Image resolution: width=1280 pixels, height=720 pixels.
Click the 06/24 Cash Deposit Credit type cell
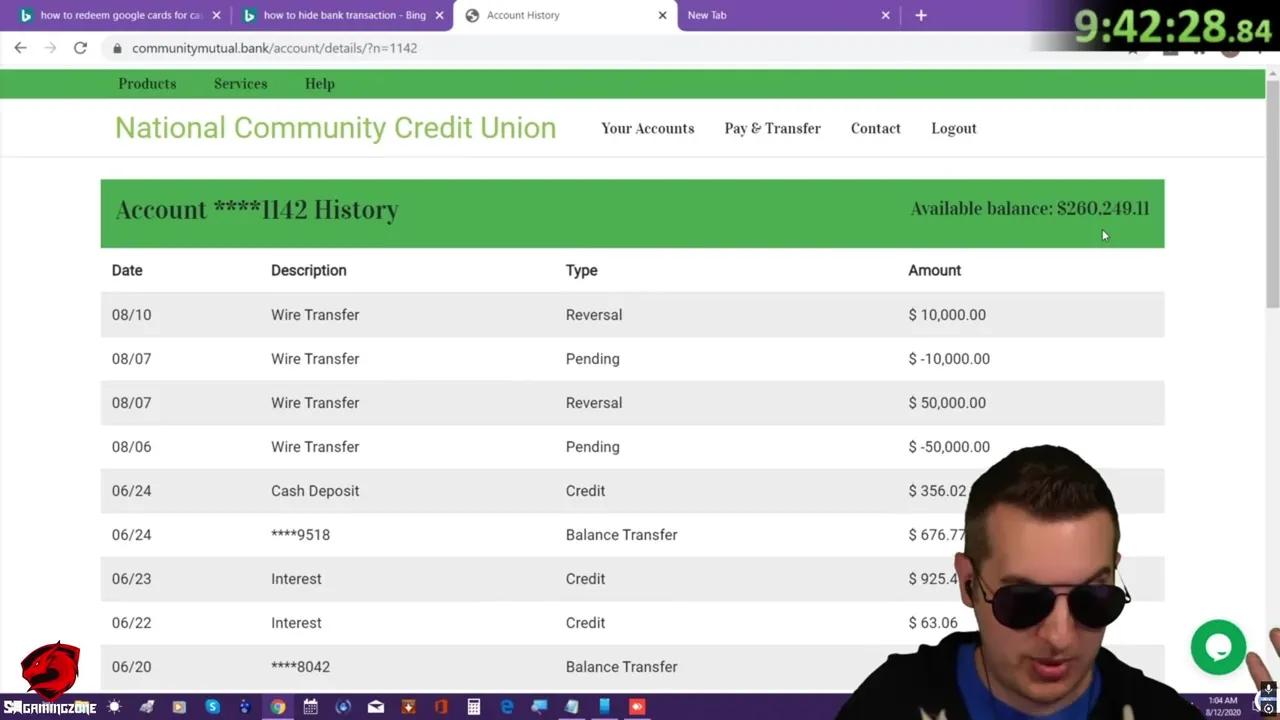coord(585,490)
